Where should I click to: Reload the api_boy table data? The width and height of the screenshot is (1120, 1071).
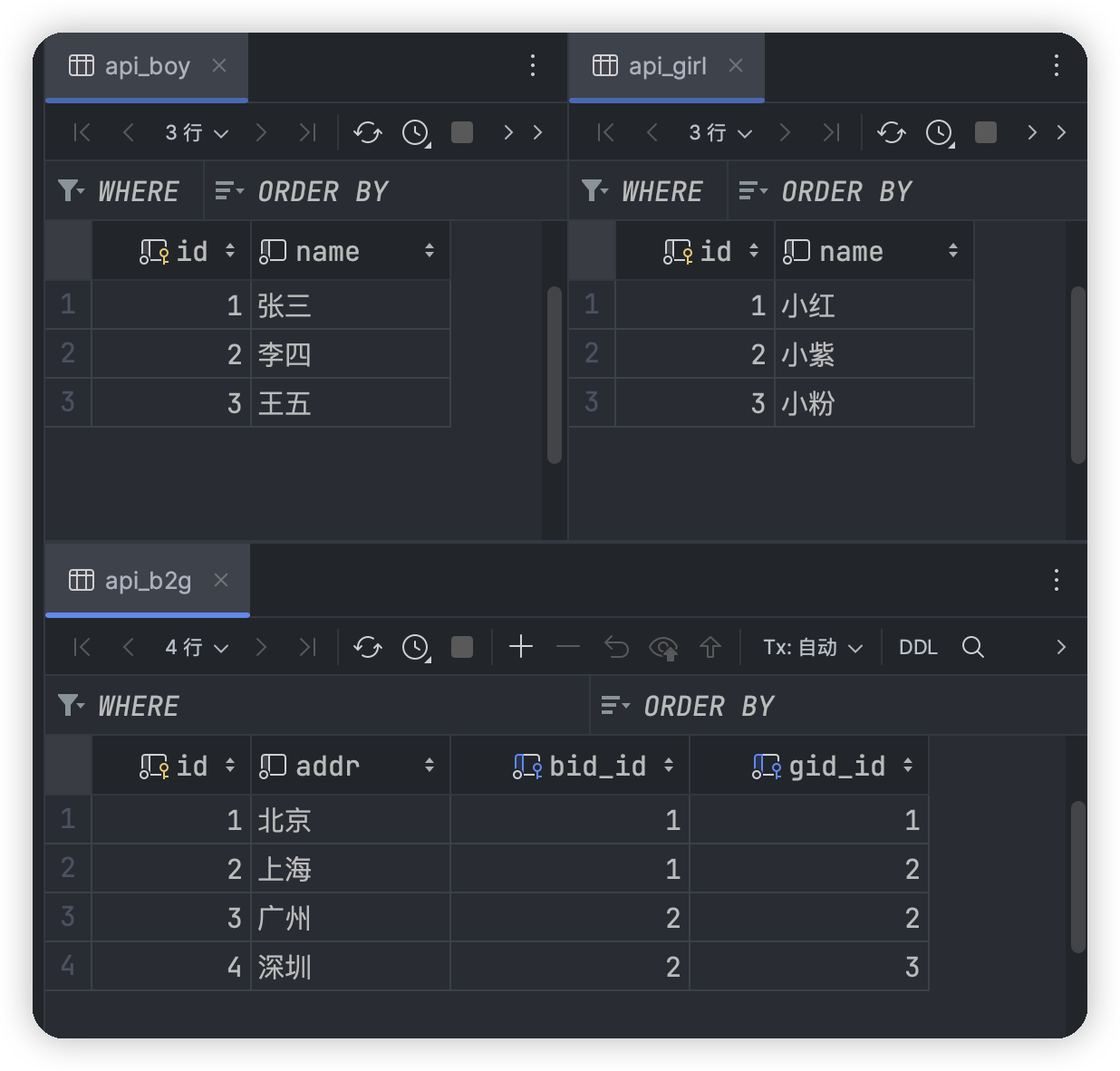(368, 133)
